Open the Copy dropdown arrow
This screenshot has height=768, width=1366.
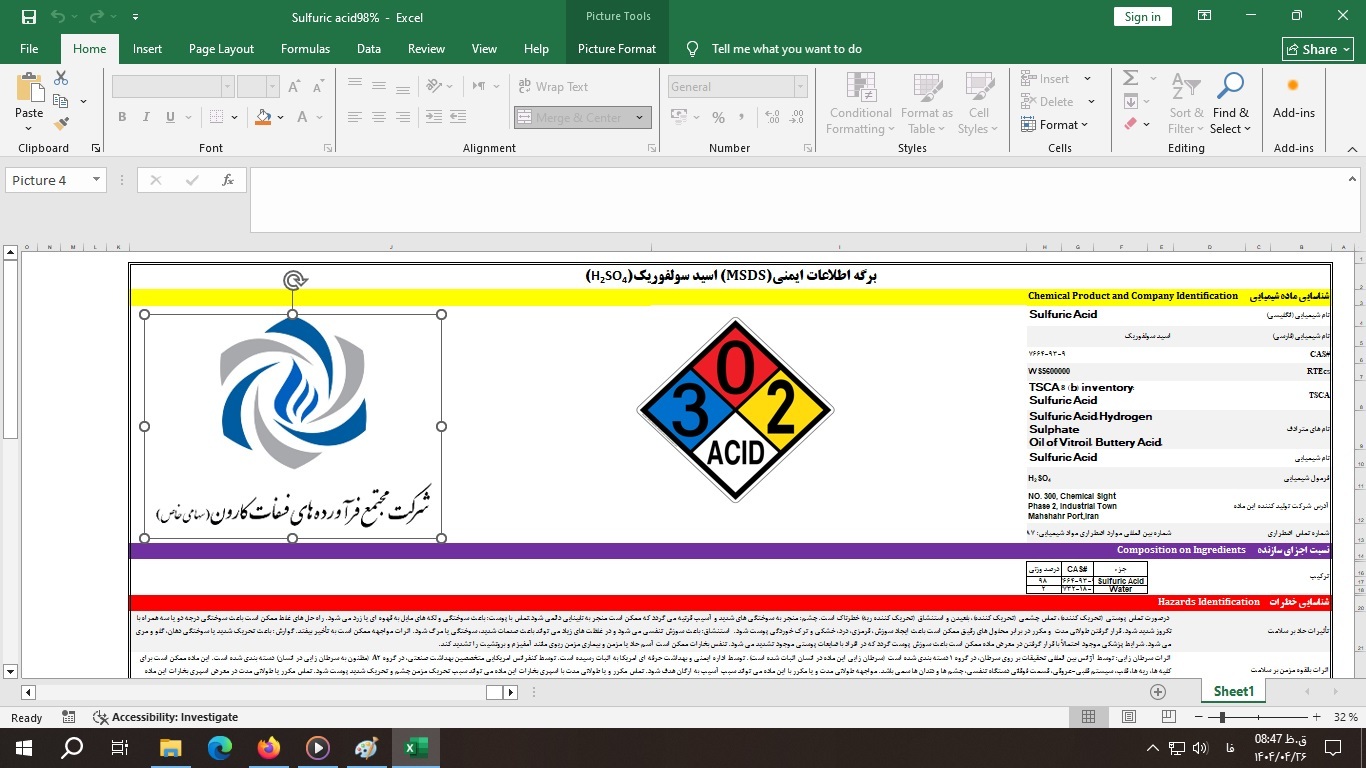83,101
